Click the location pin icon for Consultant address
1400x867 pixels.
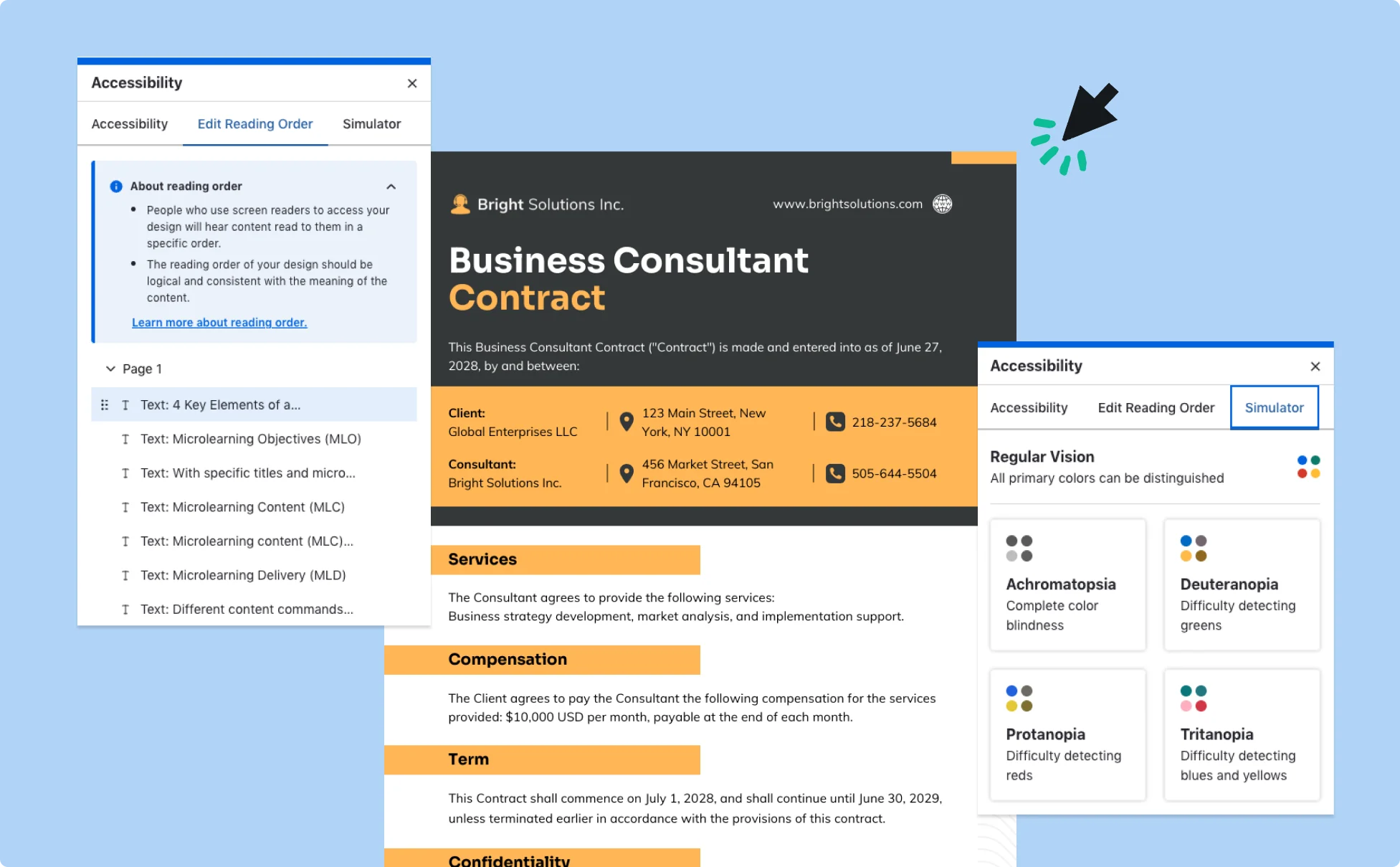click(x=623, y=471)
